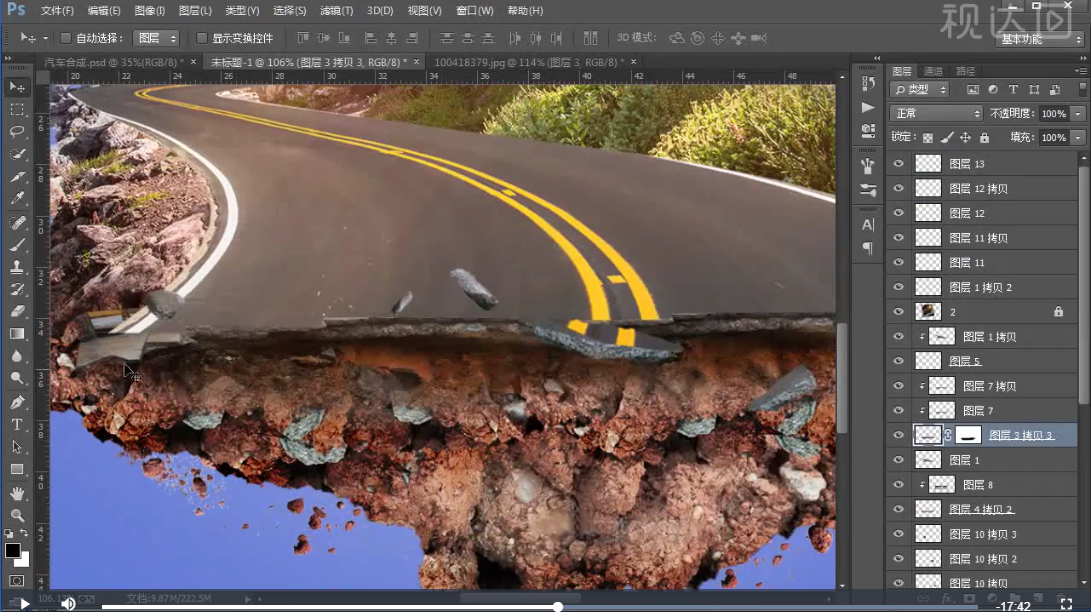Select layer 图层 4 拷贝 2 in the list
This screenshot has width=1091, height=612.
pyautogui.click(x=981, y=509)
